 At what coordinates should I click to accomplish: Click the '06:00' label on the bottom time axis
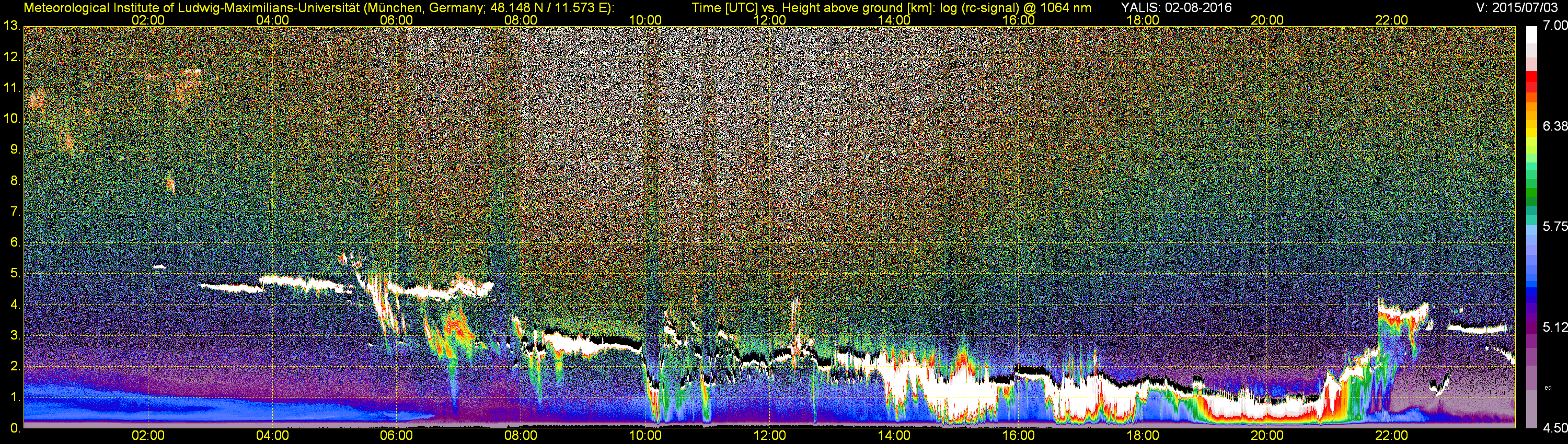tap(396, 436)
